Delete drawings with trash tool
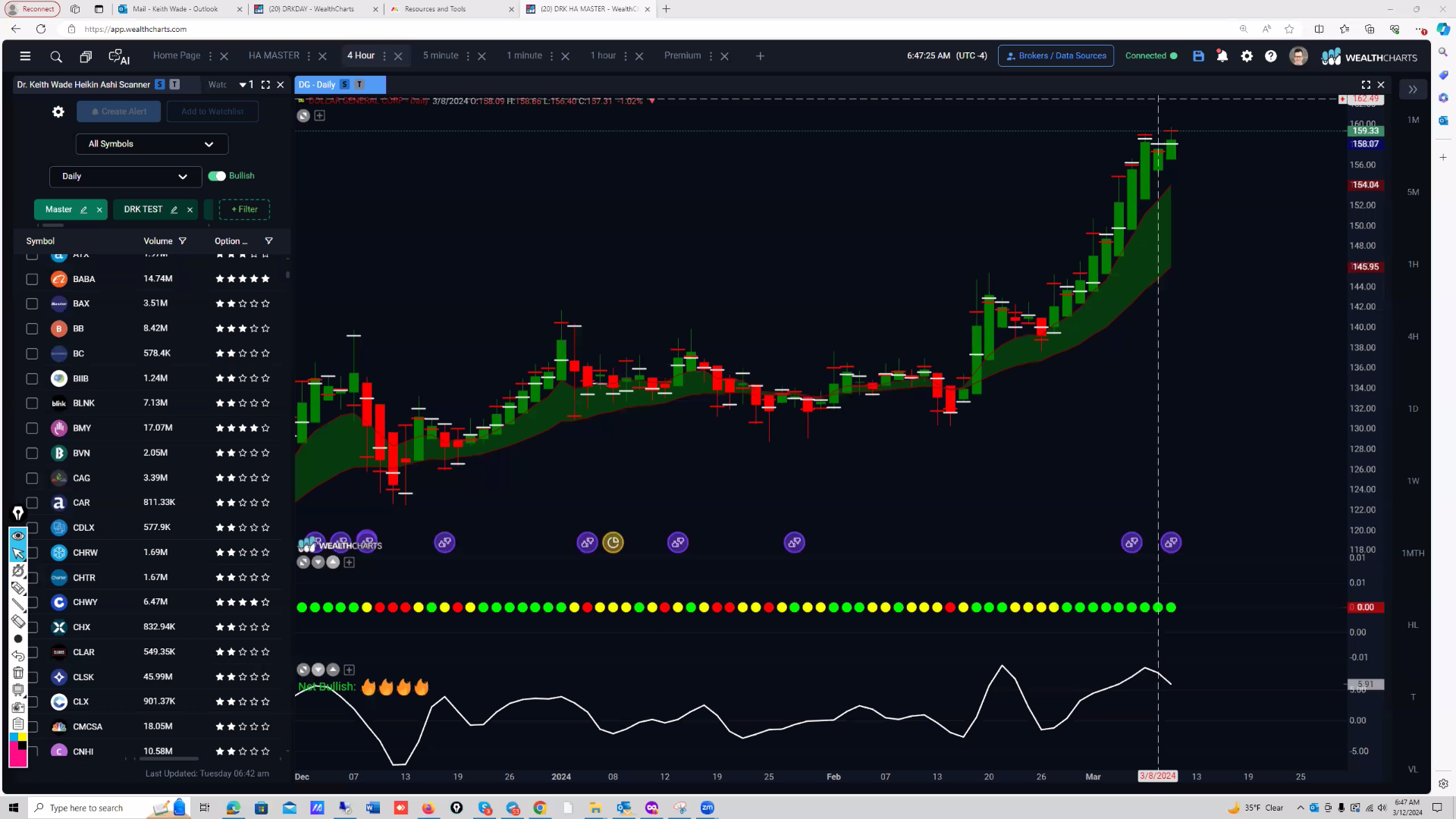The image size is (1456, 819). tap(18, 673)
